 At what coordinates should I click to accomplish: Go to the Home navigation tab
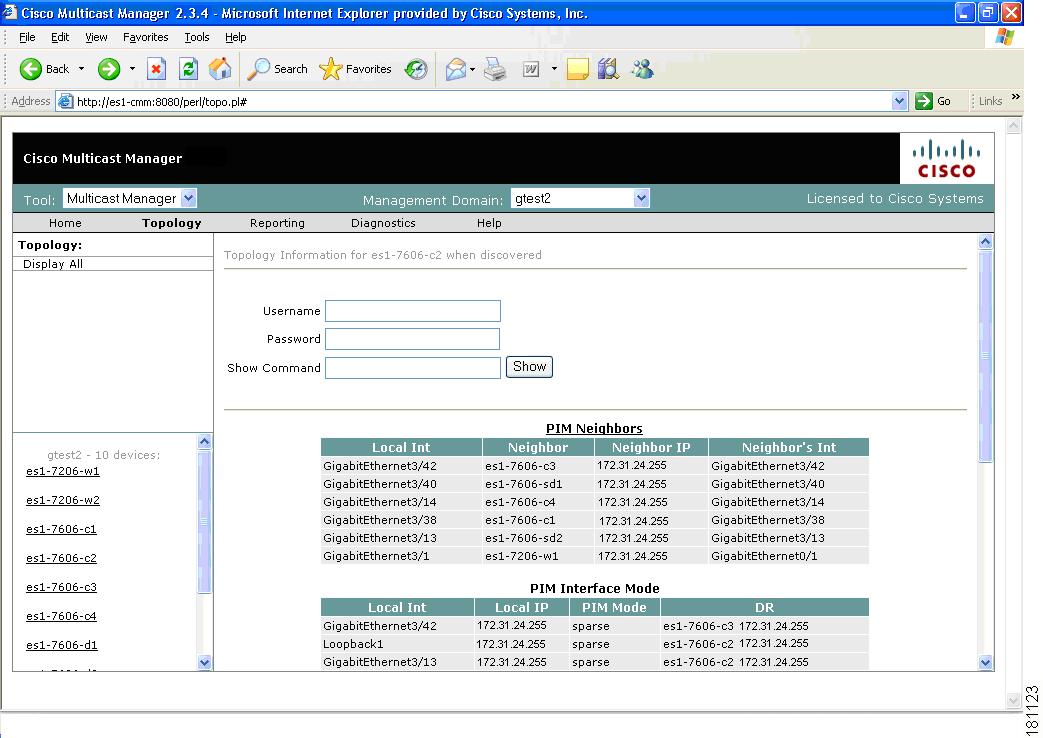point(65,223)
